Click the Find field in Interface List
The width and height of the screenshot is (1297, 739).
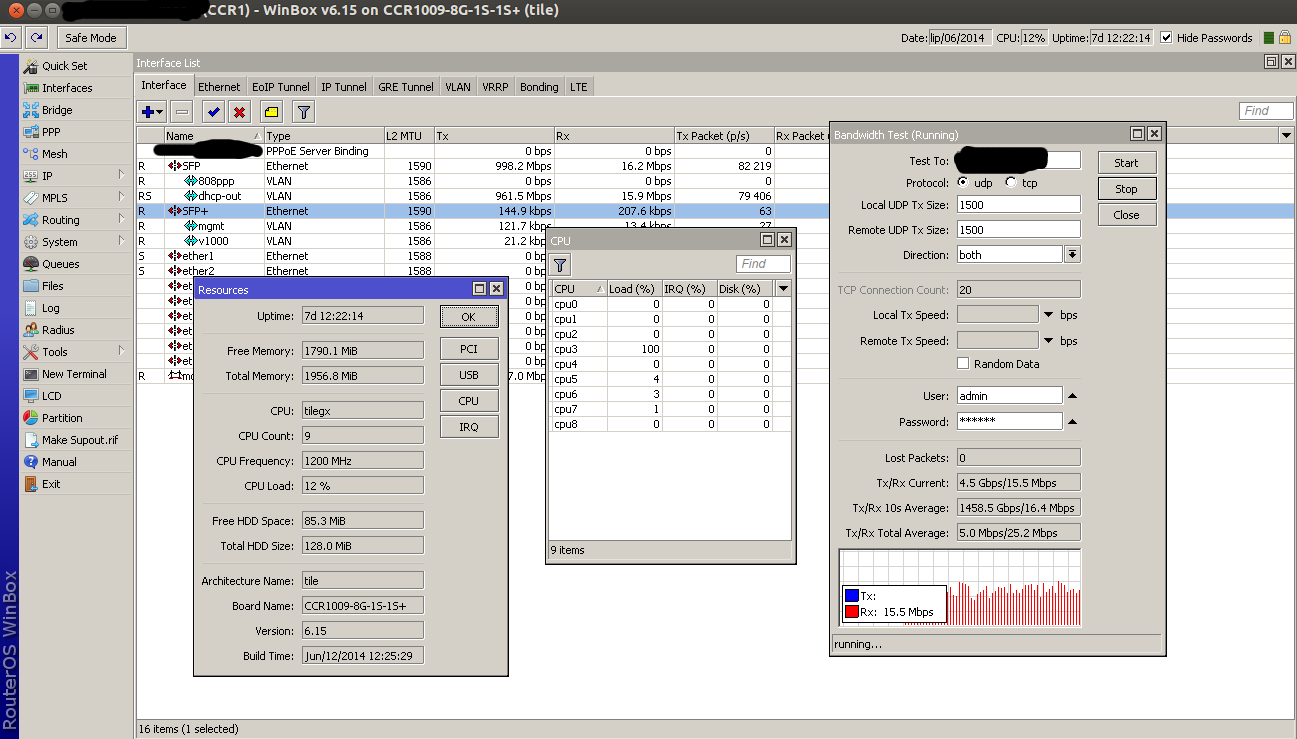click(1265, 111)
